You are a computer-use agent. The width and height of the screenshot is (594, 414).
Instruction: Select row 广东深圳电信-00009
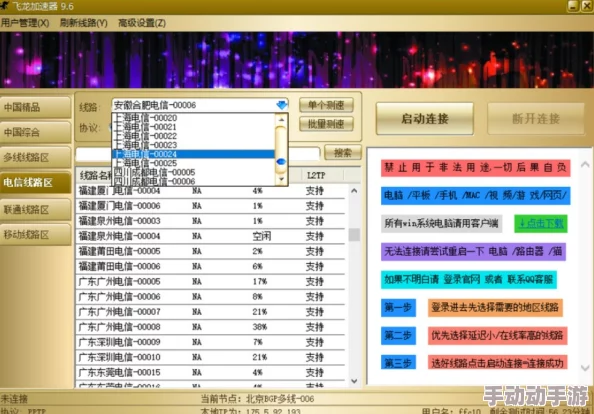(211, 342)
